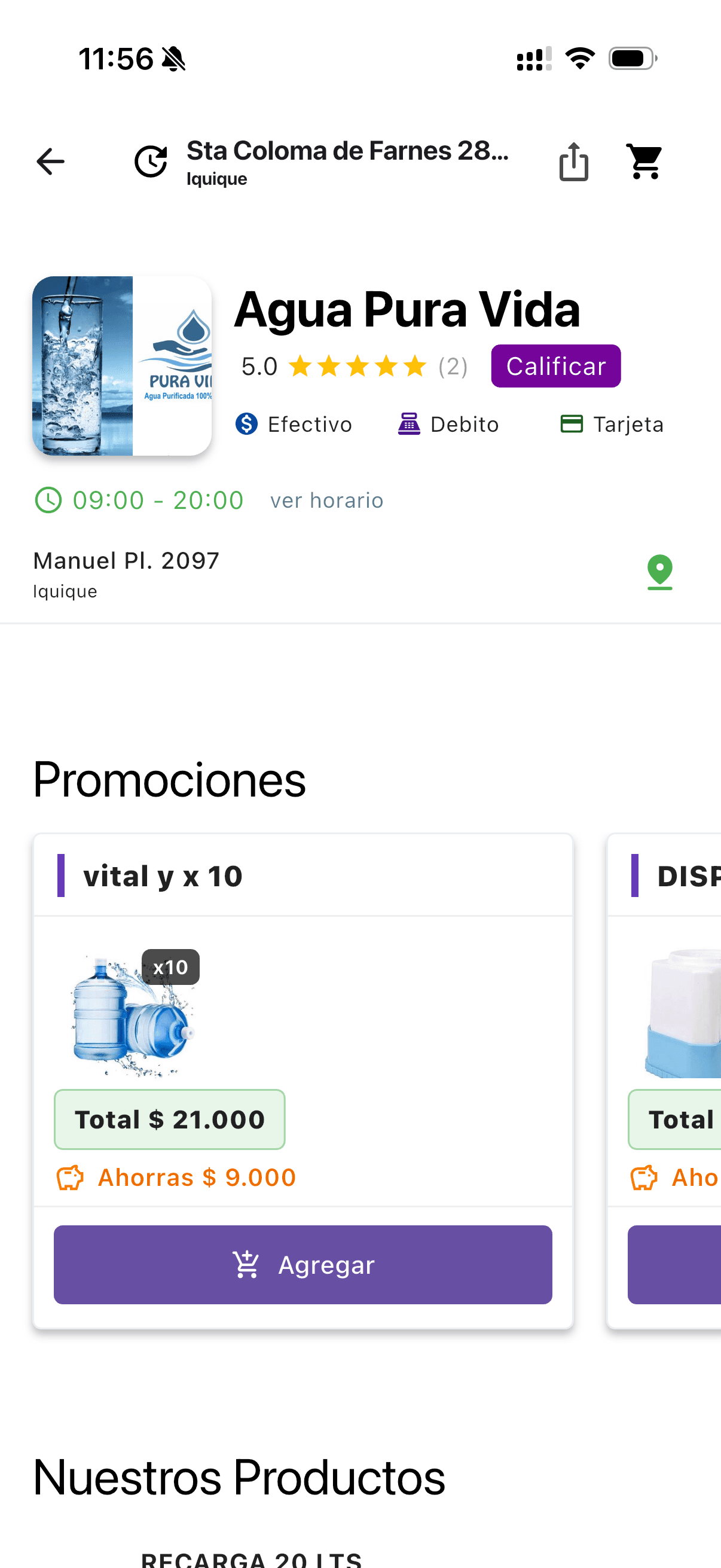Tap the delivery time clock icon

pyautogui.click(x=151, y=162)
